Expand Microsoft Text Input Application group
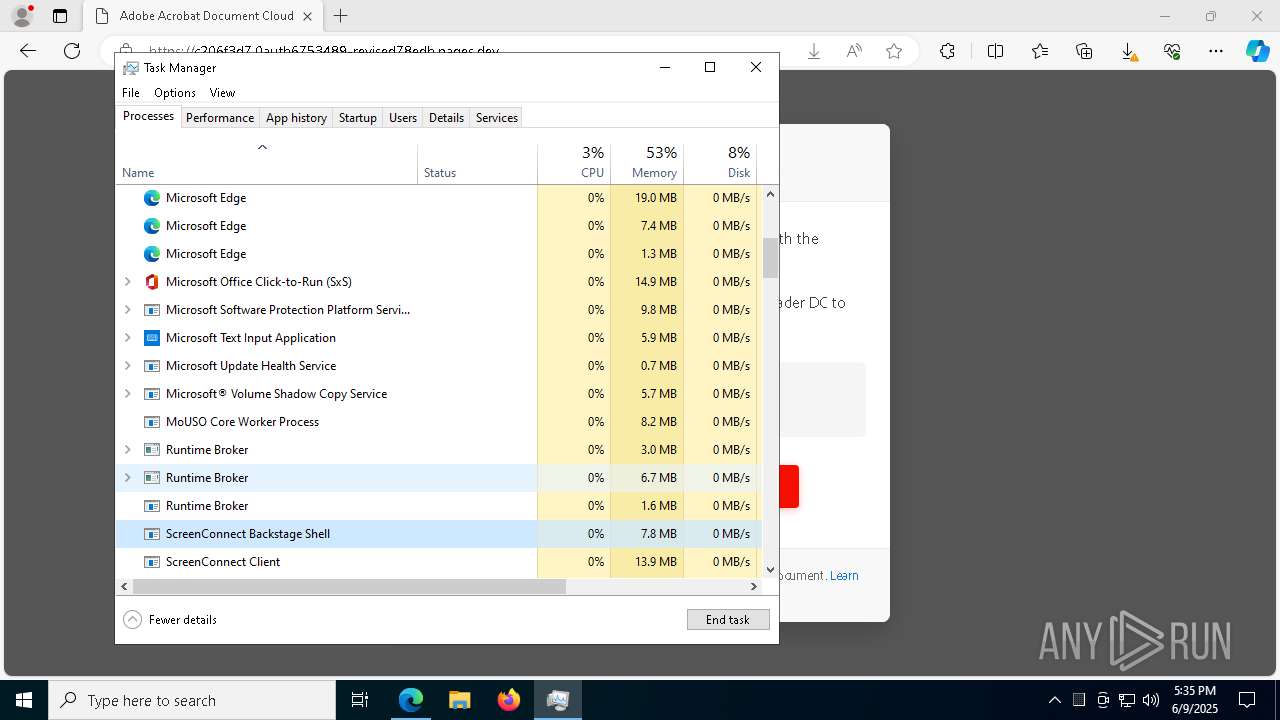The width and height of the screenshot is (1280, 720). tap(127, 338)
